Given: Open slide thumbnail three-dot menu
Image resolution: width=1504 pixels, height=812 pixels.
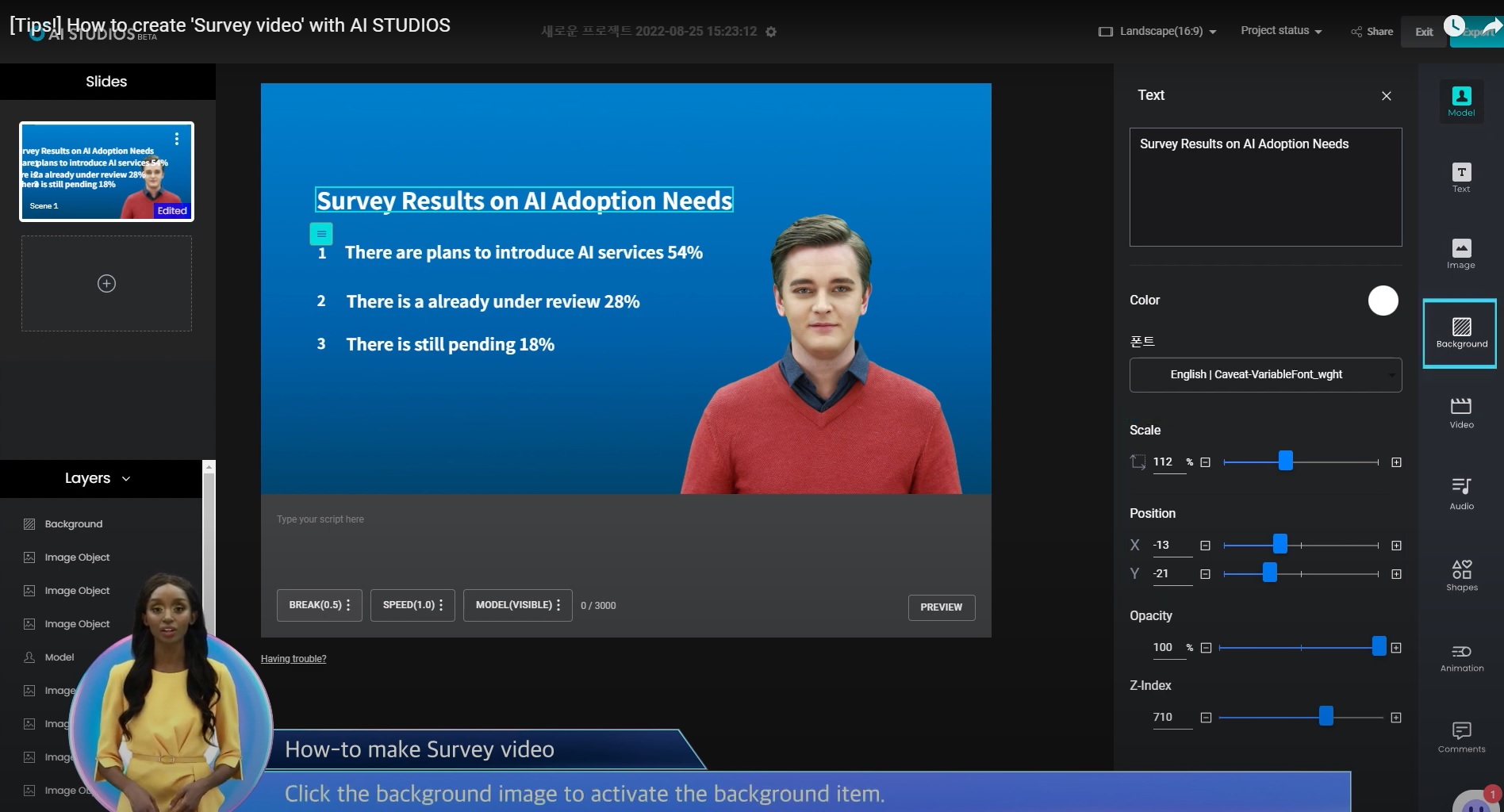Looking at the screenshot, I should click(176, 139).
